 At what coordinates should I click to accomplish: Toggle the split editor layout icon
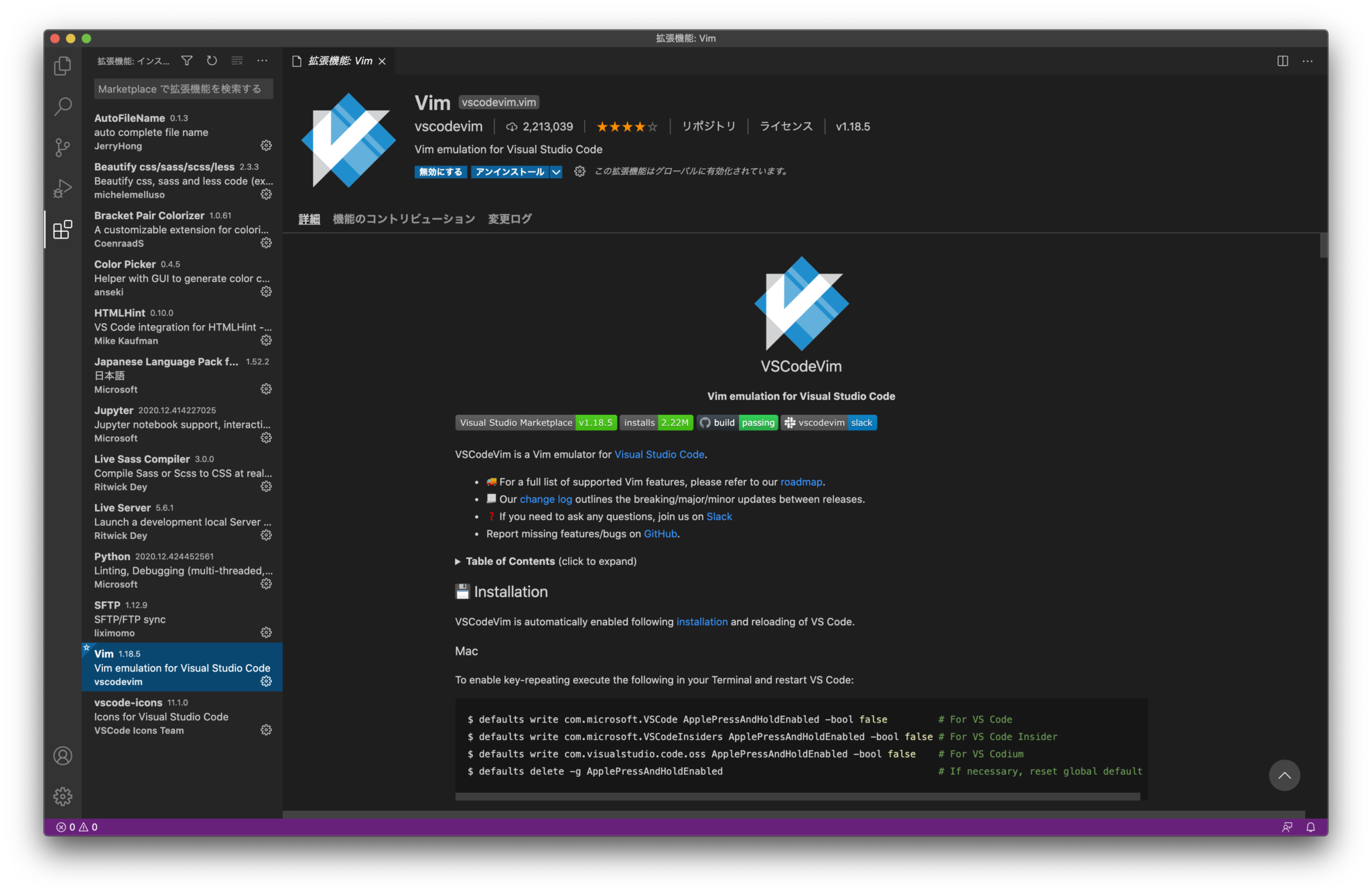(1282, 60)
